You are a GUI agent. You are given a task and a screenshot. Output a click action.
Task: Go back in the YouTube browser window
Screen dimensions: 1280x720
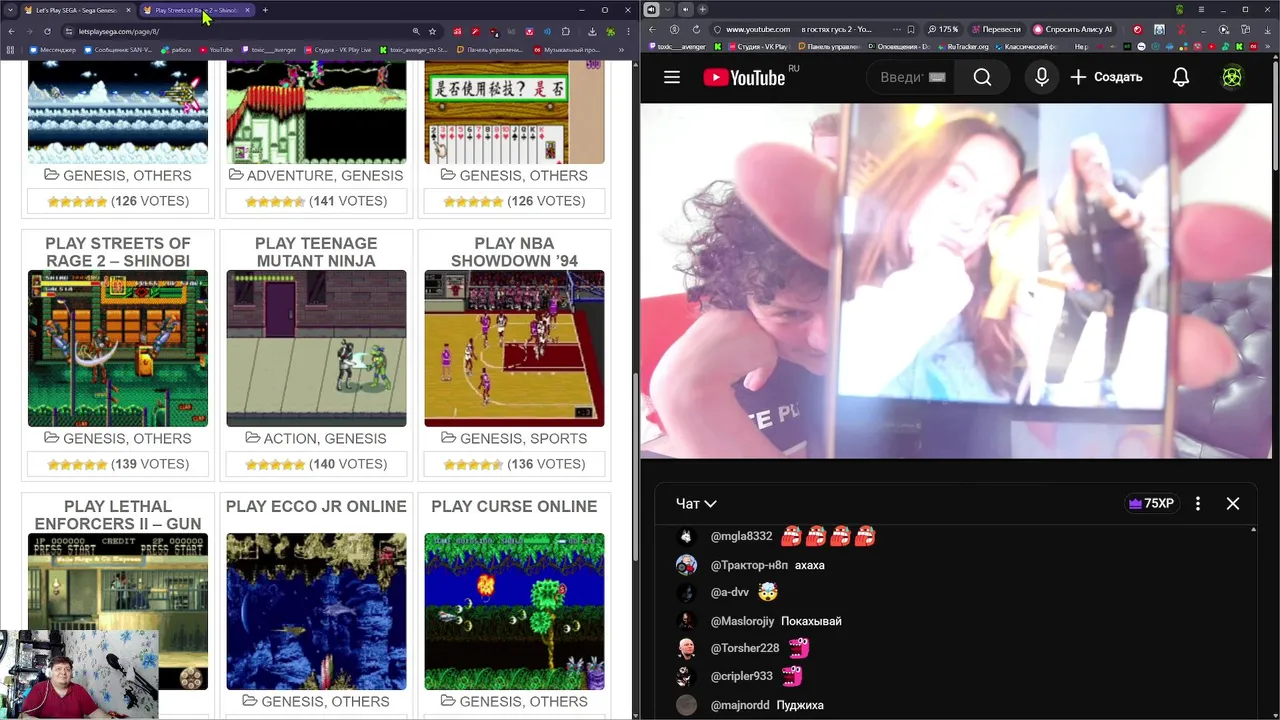pyautogui.click(x=652, y=29)
